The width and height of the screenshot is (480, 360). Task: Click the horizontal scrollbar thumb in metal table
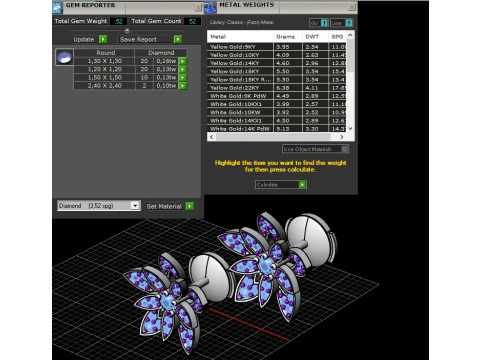click(x=273, y=137)
